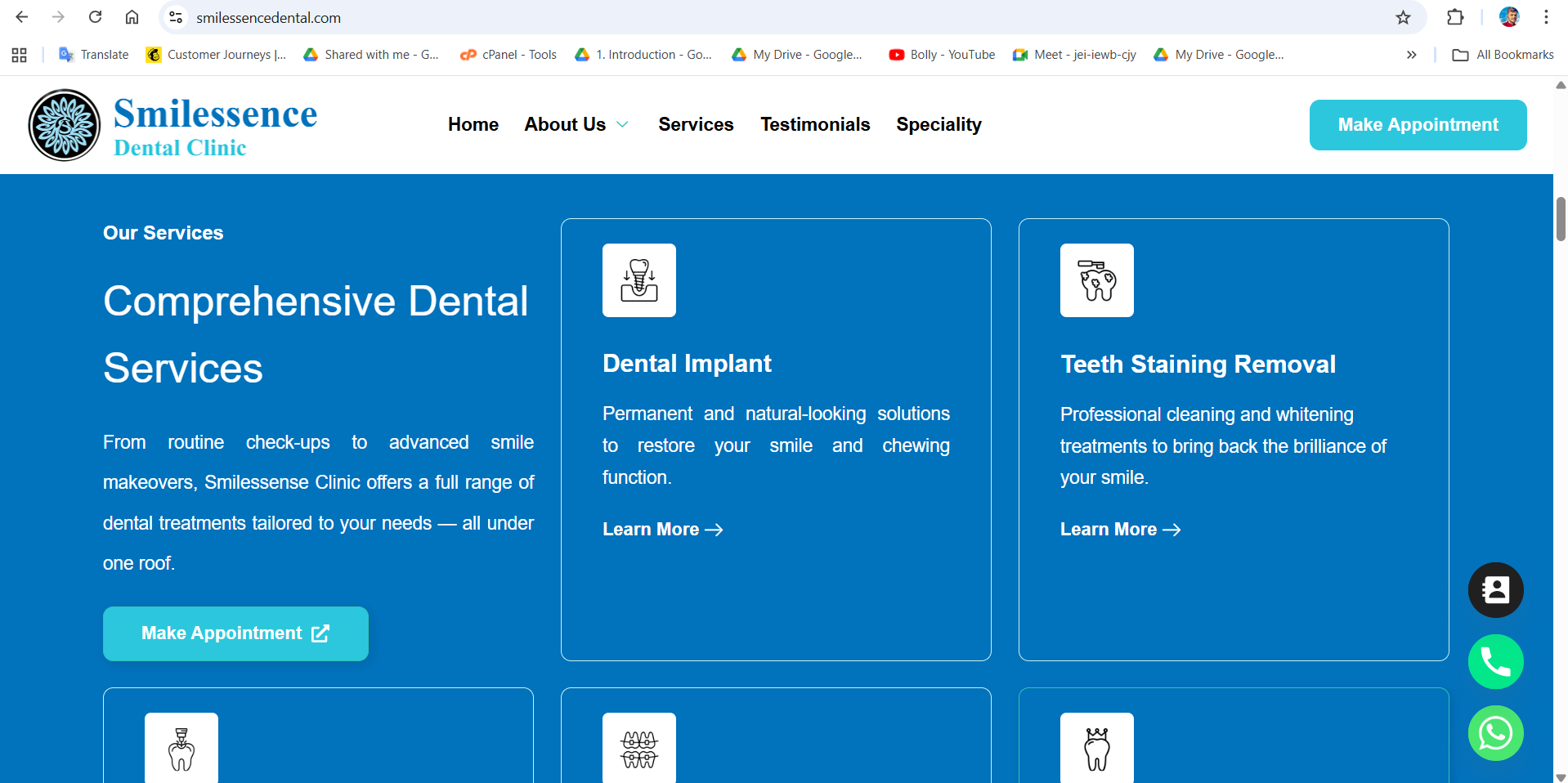Open Chrome three-dot menu
1568x783 pixels.
tap(1546, 17)
